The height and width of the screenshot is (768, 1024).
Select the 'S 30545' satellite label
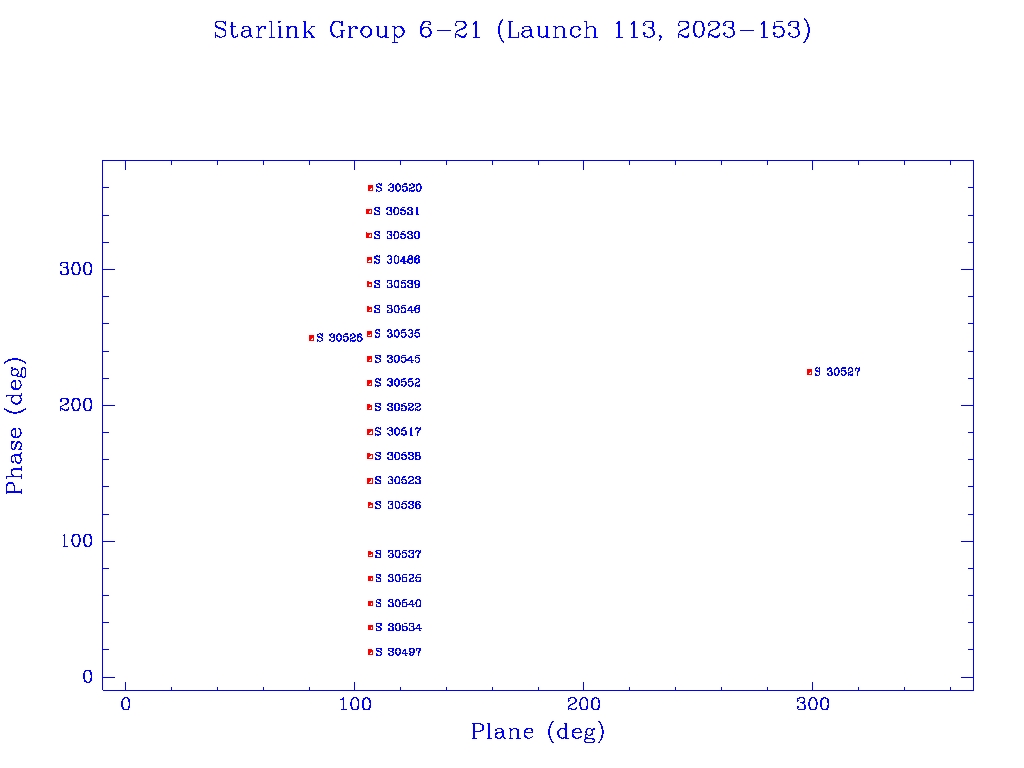click(x=397, y=359)
